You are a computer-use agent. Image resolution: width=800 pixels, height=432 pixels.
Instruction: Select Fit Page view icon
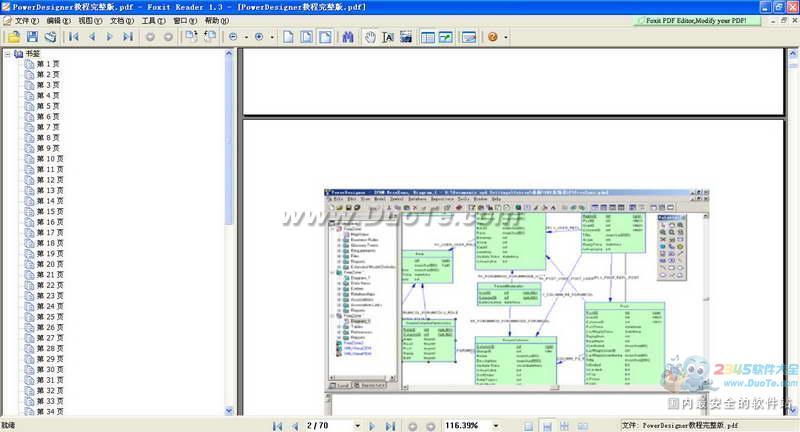(307, 37)
